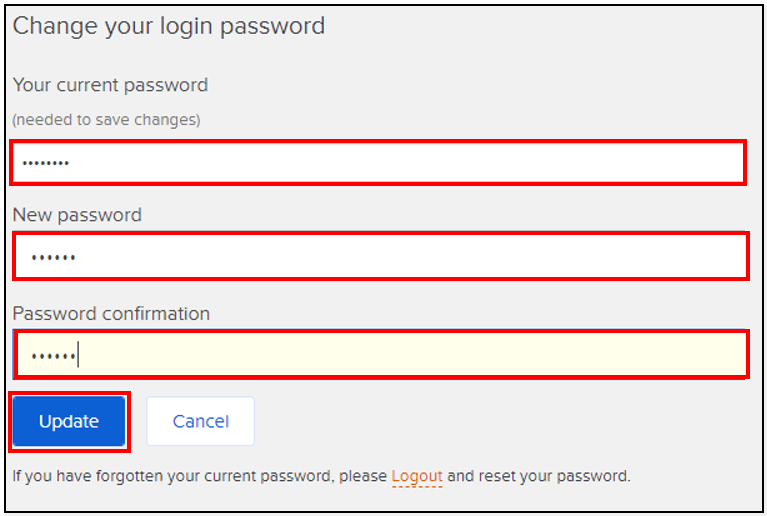Click the Cancel button
This screenshot has width=767, height=516.
[x=200, y=421]
